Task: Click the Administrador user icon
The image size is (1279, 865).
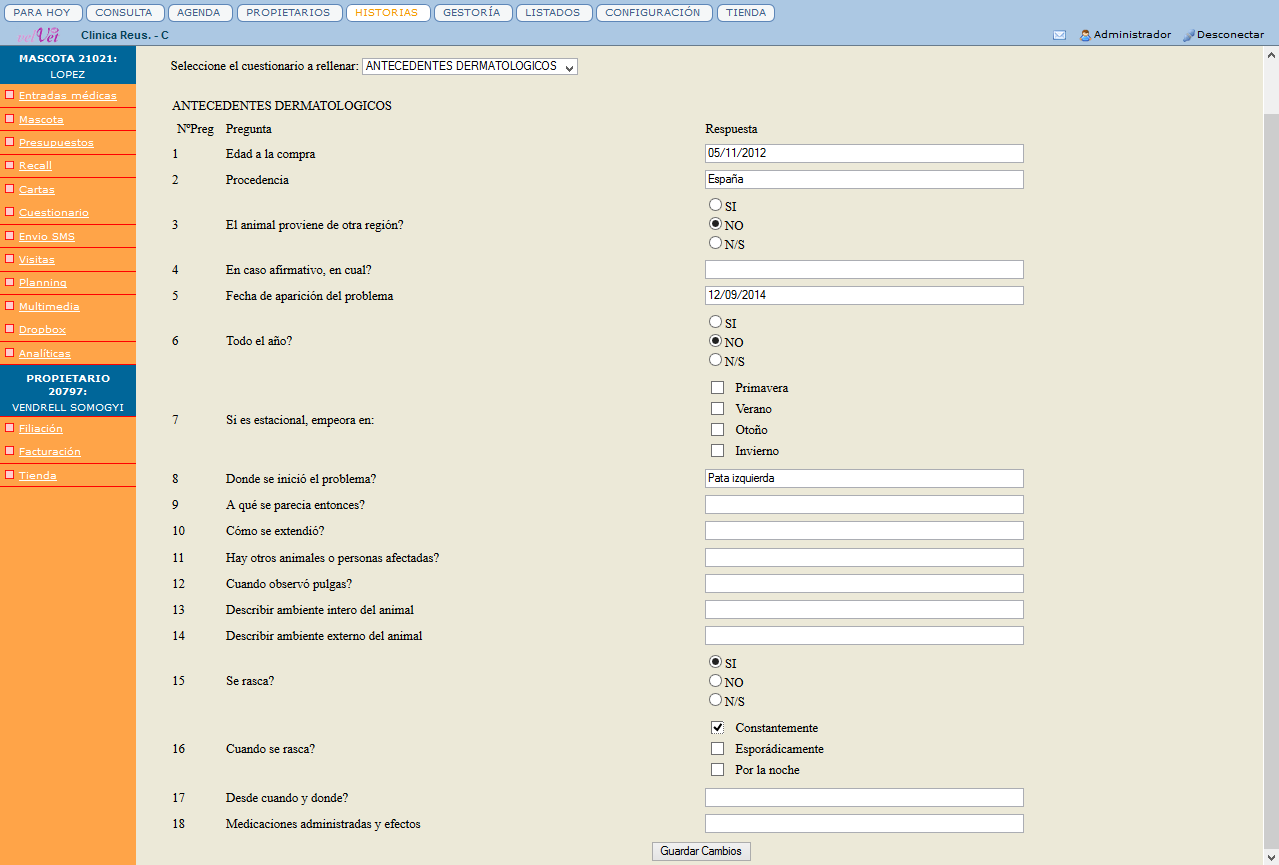Action: coord(1085,35)
